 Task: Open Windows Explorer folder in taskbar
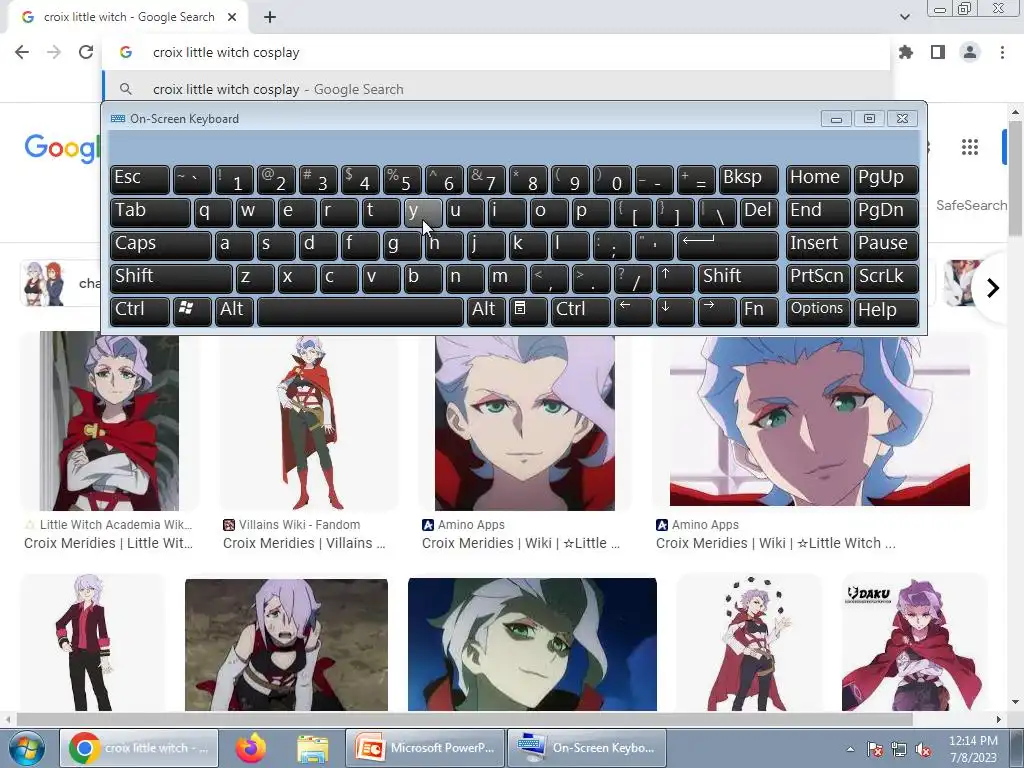tap(312, 748)
